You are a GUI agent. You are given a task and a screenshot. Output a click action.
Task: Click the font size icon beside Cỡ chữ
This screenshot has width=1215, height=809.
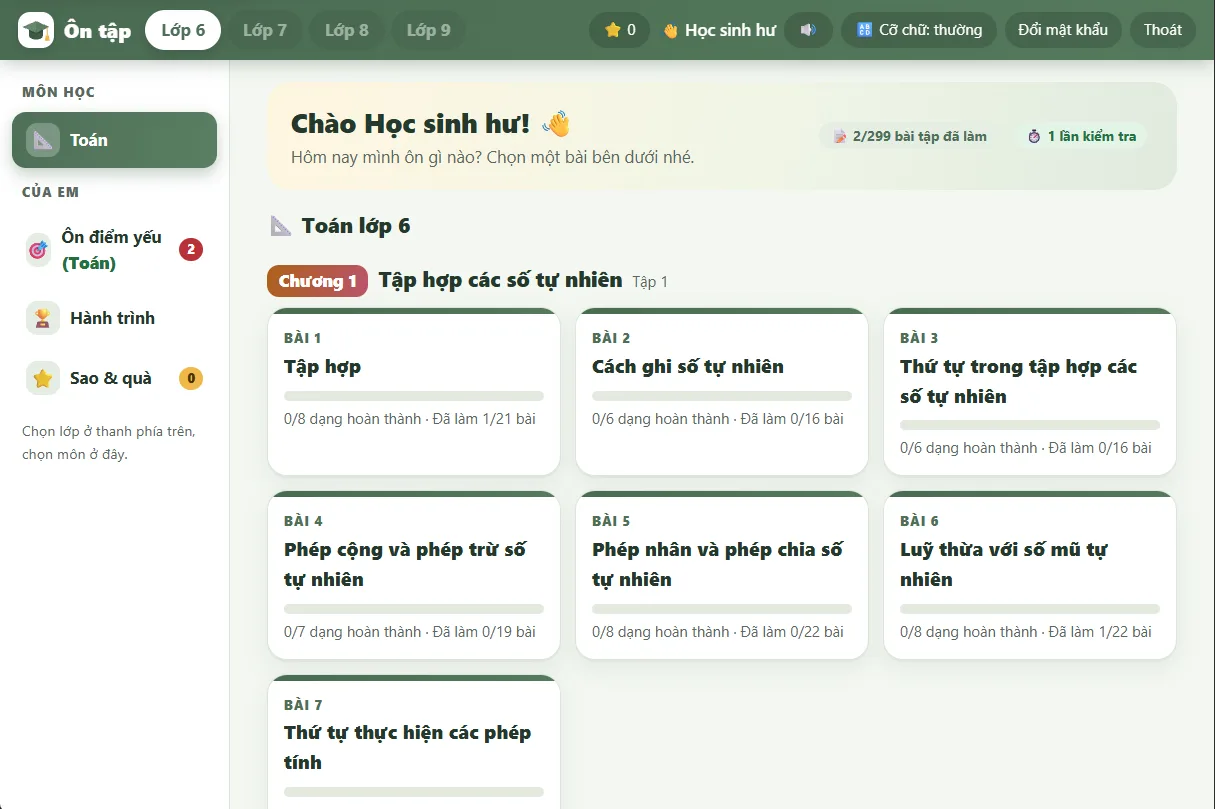pos(865,30)
